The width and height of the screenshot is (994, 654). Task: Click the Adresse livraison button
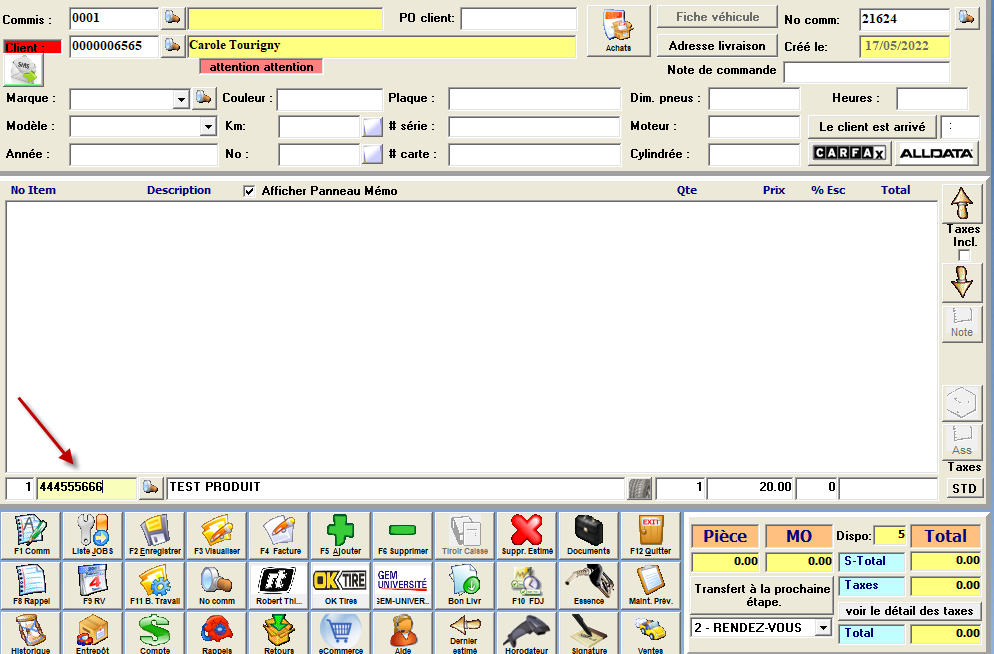(x=716, y=46)
